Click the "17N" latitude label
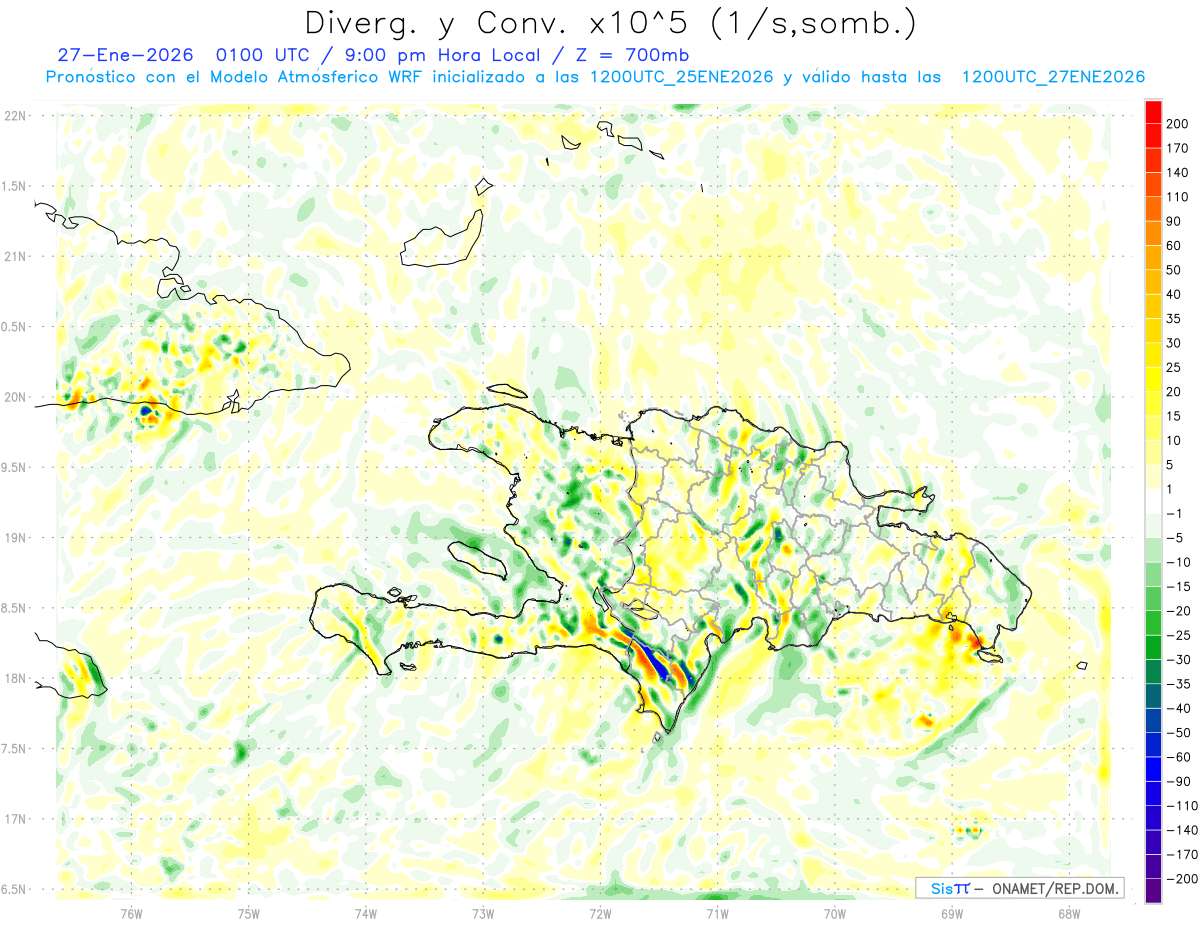 pyautogui.click(x=15, y=818)
